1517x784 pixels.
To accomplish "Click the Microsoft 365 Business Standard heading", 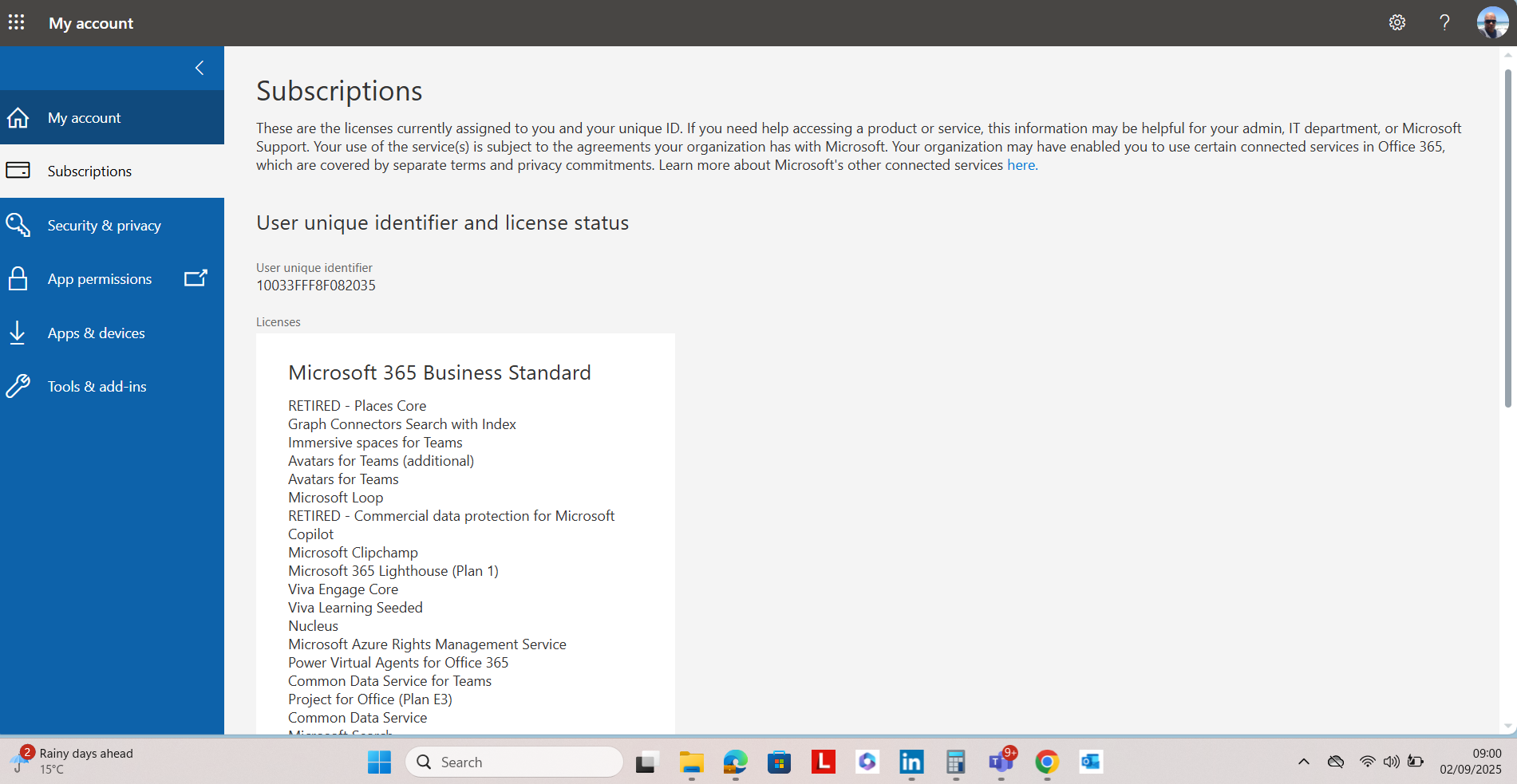I will [440, 372].
